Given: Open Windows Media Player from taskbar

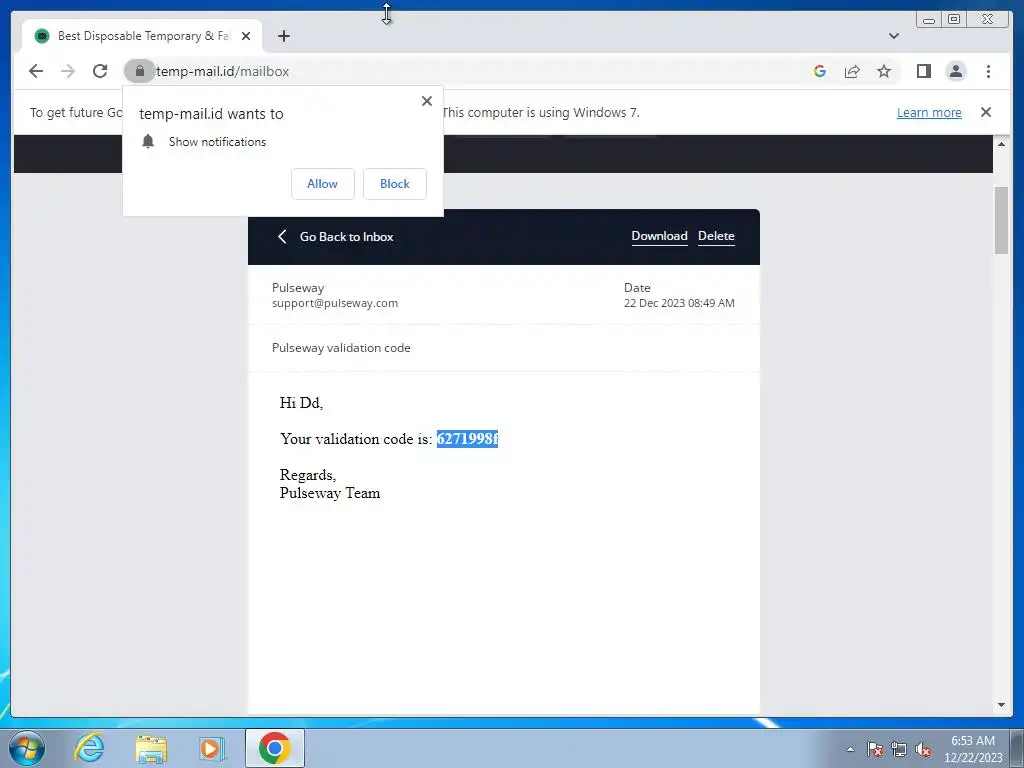Looking at the screenshot, I should click(212, 748).
